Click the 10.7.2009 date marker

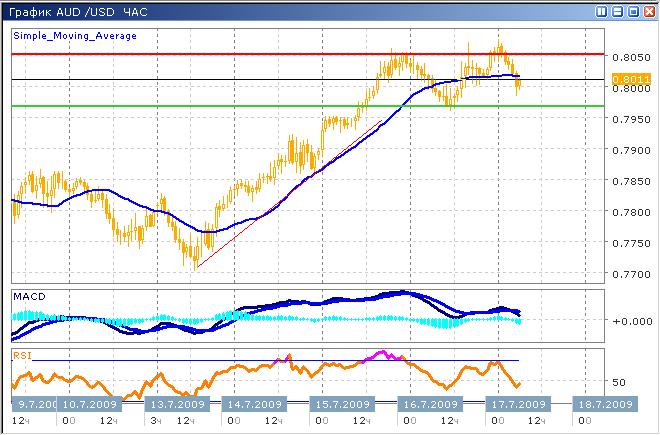87,405
